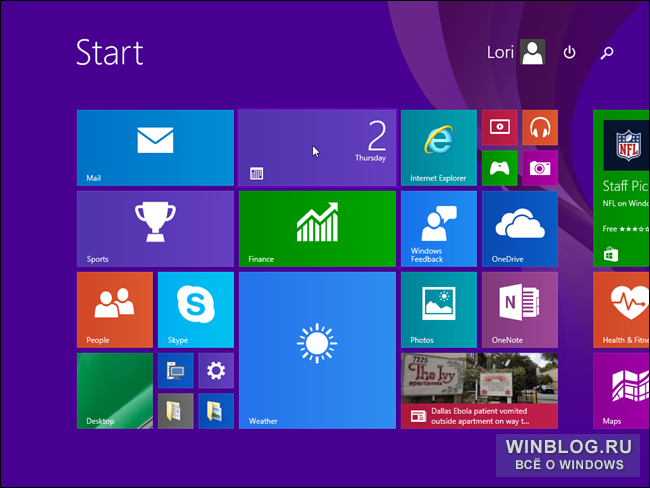The height and width of the screenshot is (488, 650).
Task: Open the Finance tile
Action: tap(318, 229)
